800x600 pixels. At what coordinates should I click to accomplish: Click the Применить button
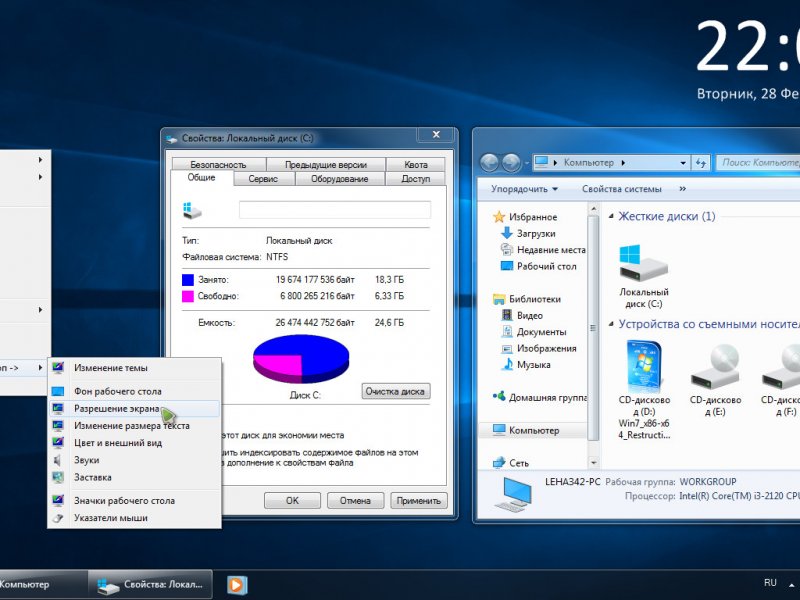tap(418, 500)
